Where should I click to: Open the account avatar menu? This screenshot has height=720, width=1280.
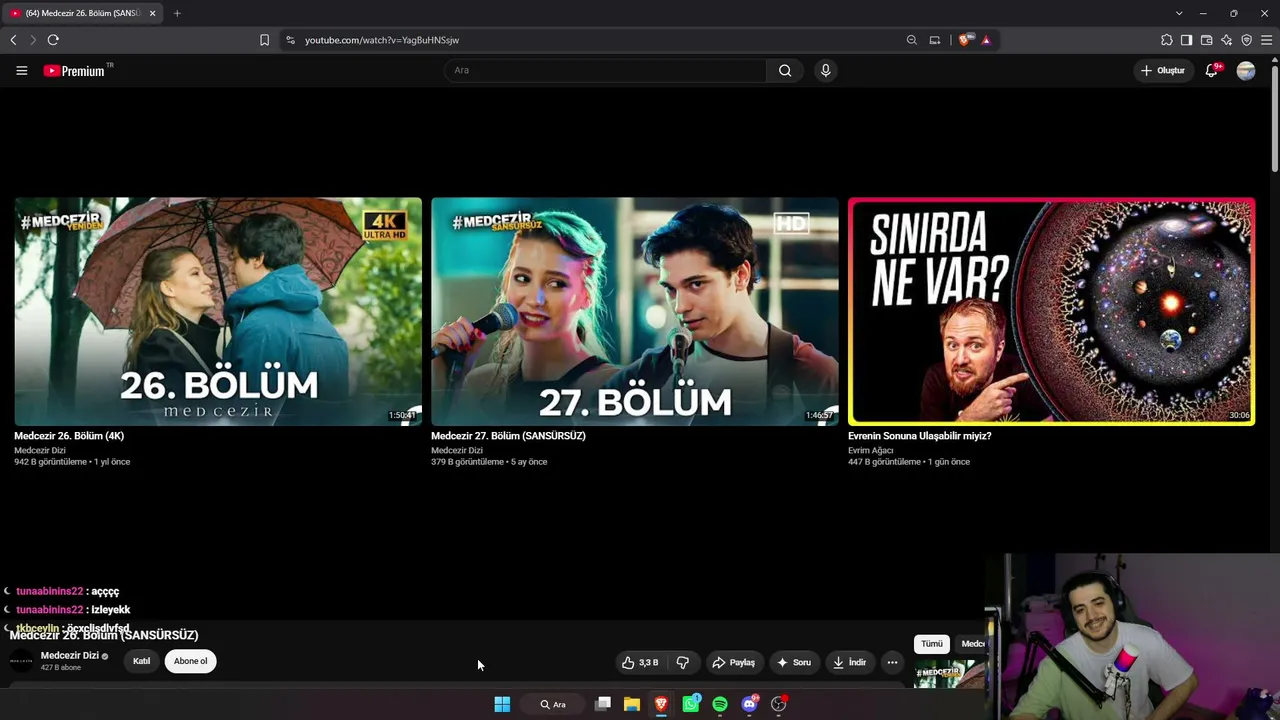[x=1245, y=70]
